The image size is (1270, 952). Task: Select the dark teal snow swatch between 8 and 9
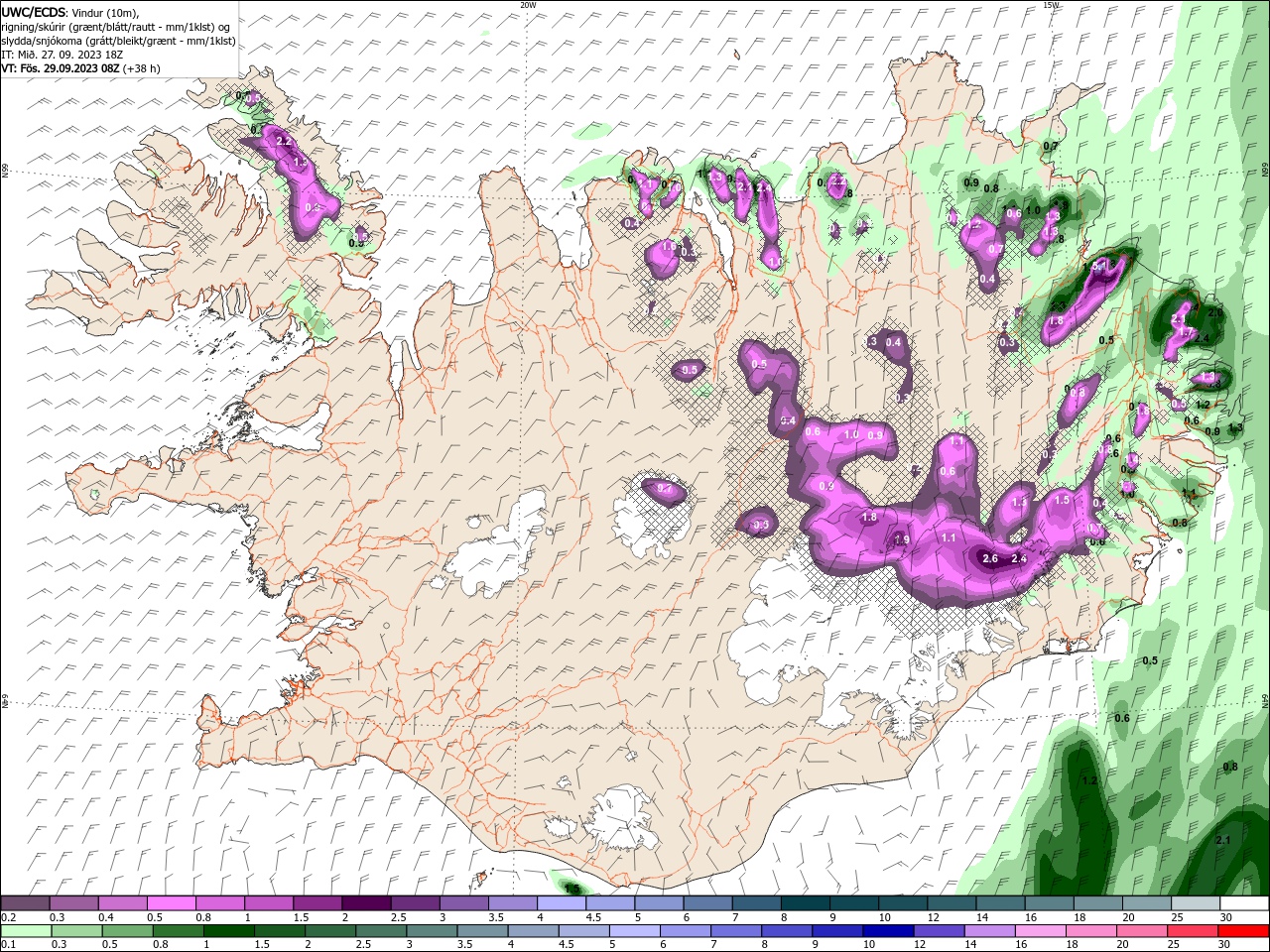806,903
